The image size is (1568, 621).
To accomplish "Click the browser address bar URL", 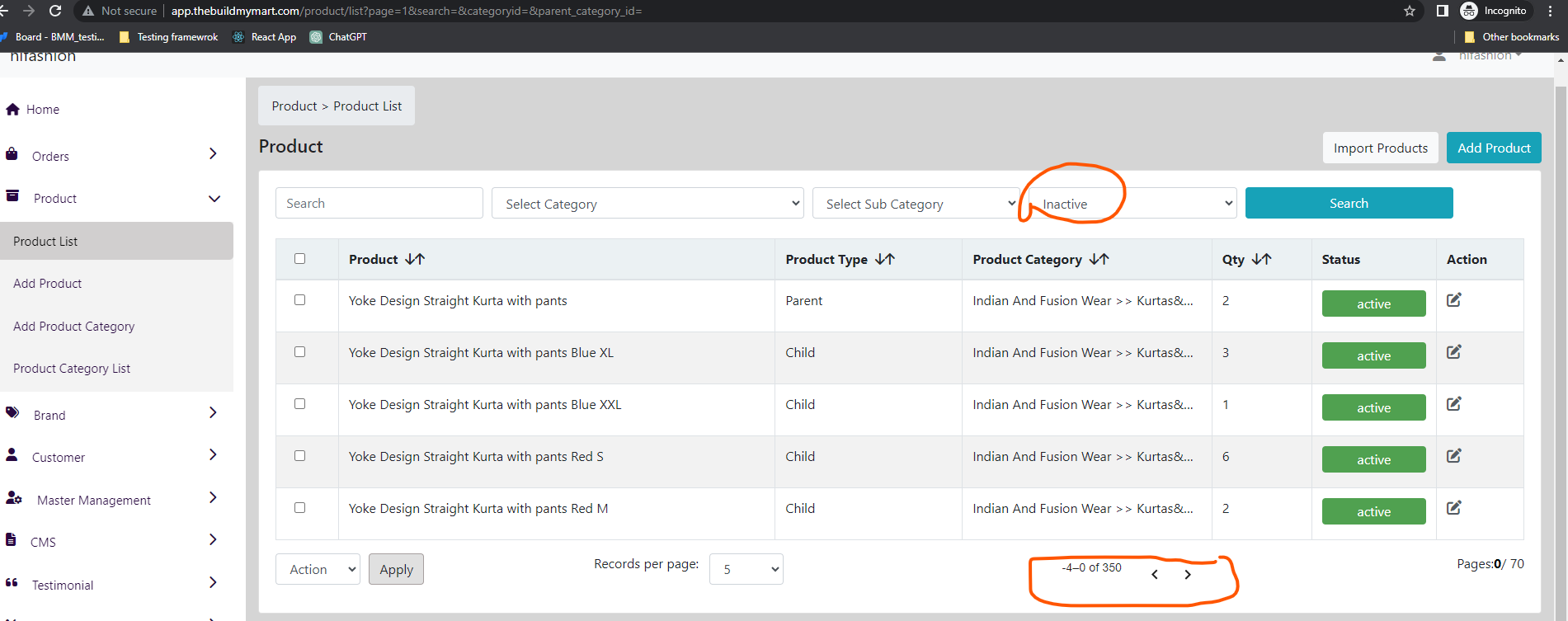I will tap(407, 11).
